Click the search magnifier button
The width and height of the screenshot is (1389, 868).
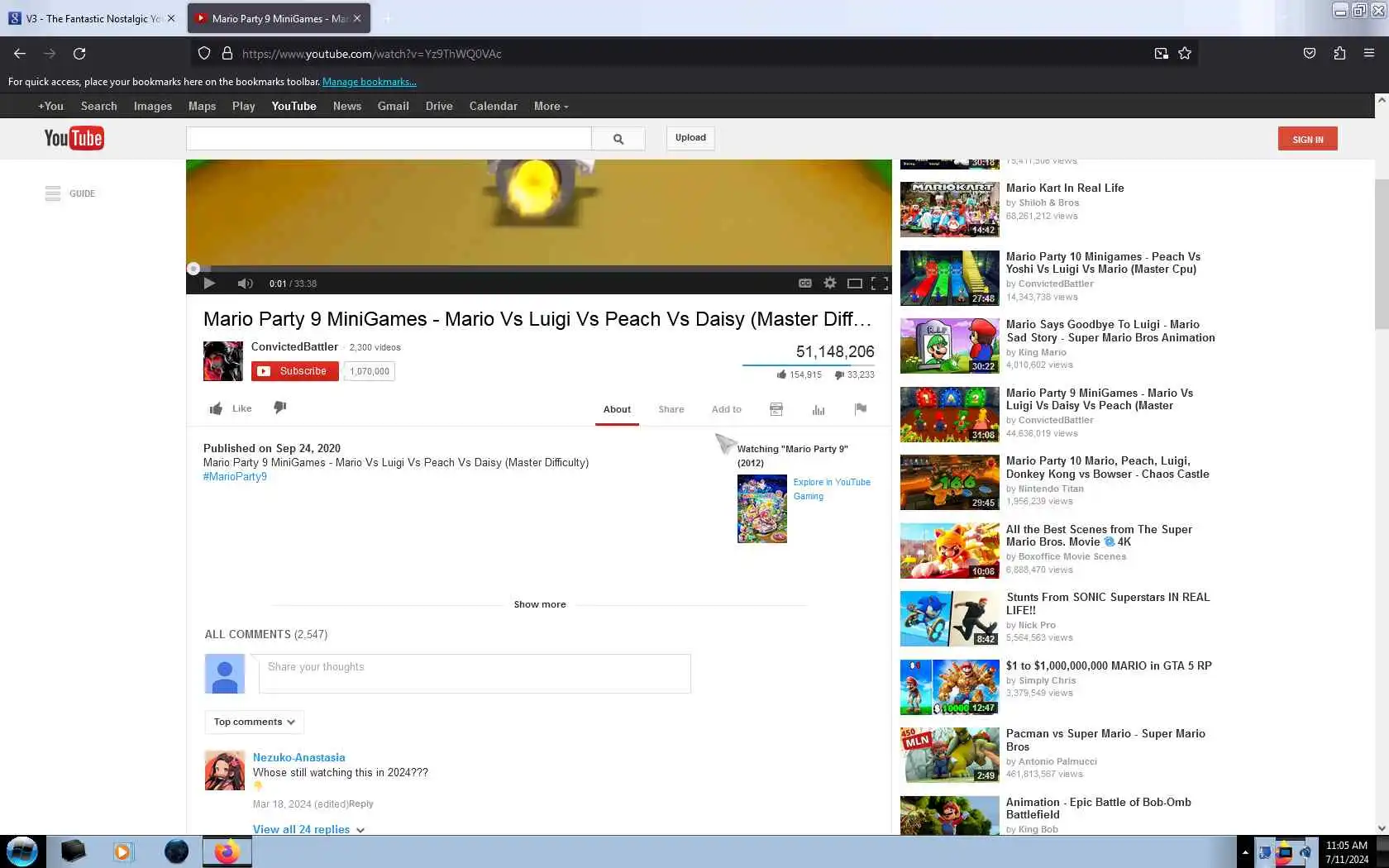click(x=618, y=139)
